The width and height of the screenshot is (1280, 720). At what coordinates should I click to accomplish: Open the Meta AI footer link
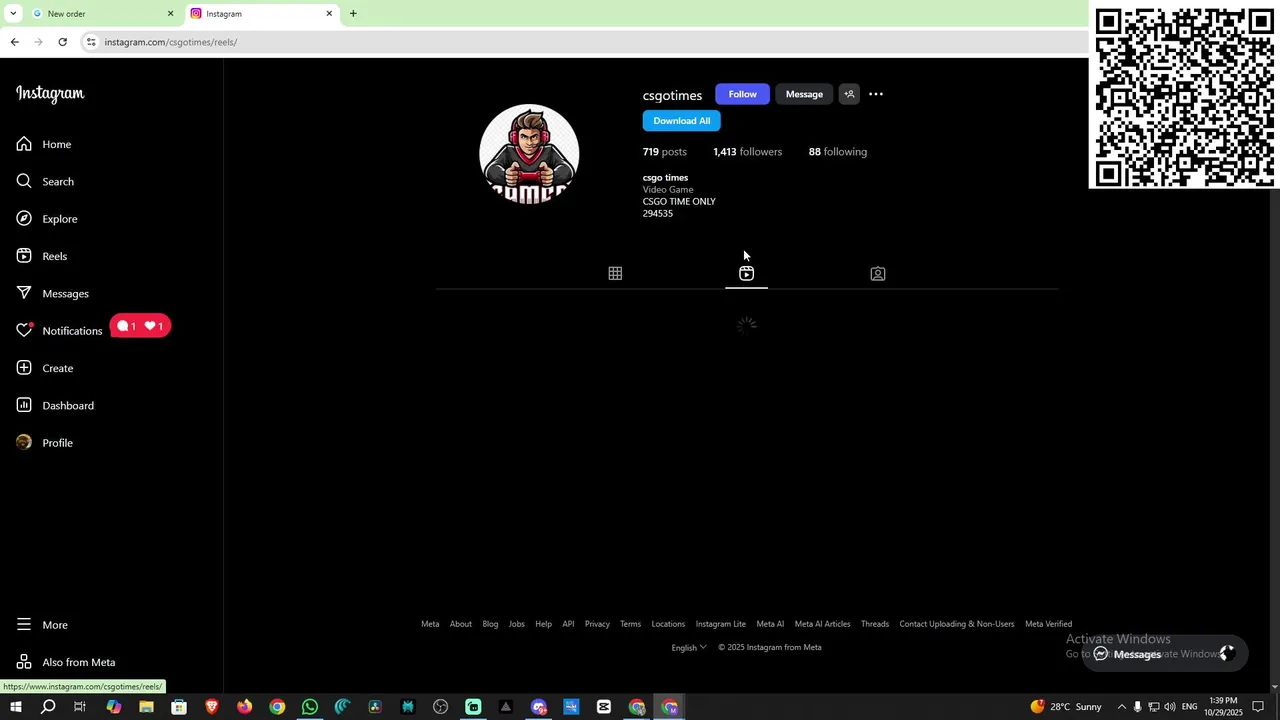tap(770, 624)
